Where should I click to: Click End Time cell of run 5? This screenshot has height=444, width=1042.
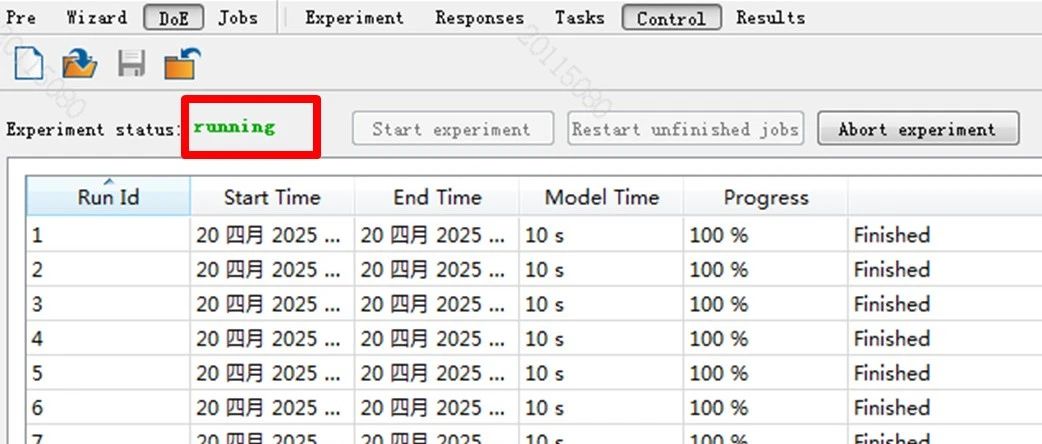(x=437, y=373)
